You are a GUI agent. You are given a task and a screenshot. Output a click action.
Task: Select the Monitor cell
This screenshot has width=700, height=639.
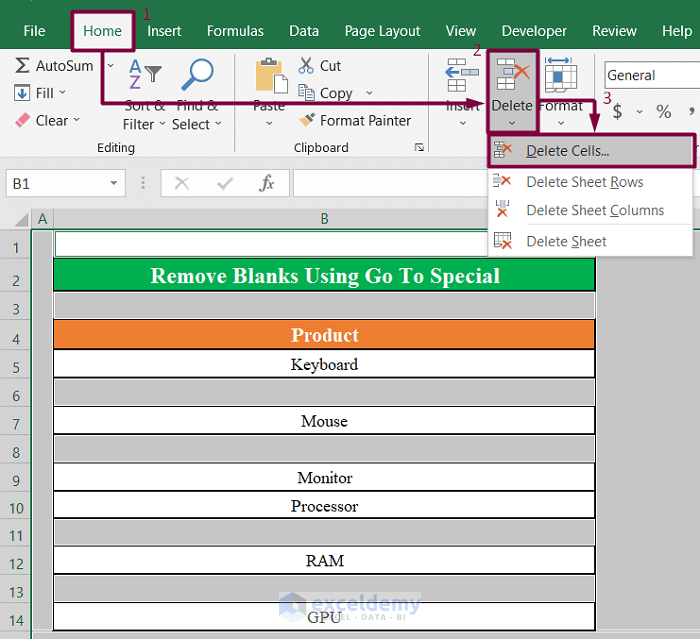tap(324, 477)
